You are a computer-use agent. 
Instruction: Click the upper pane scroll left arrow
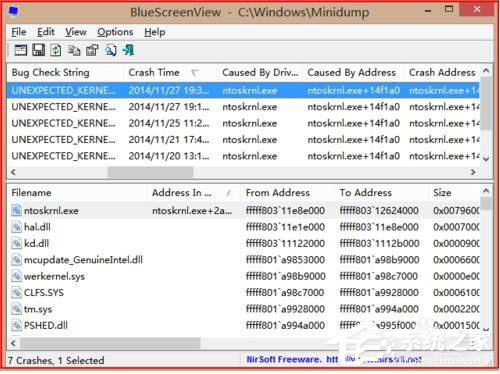point(13,172)
